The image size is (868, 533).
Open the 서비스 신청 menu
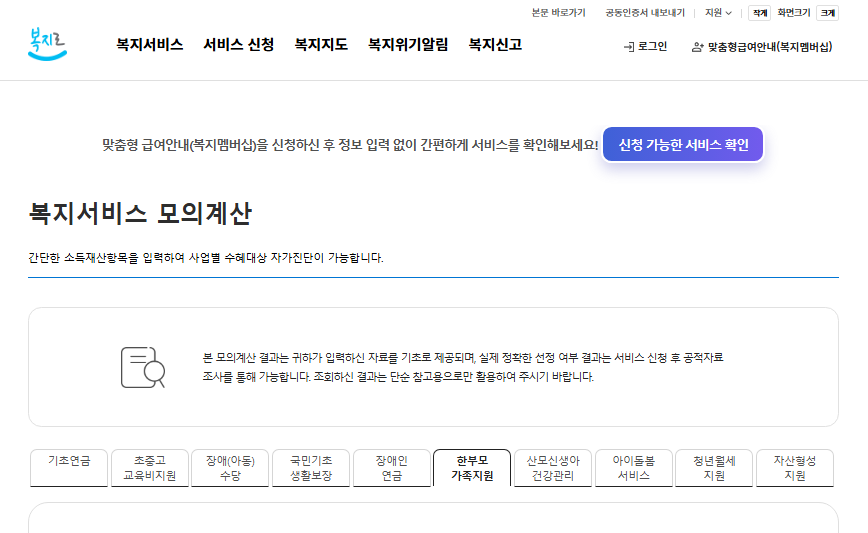[x=239, y=45]
